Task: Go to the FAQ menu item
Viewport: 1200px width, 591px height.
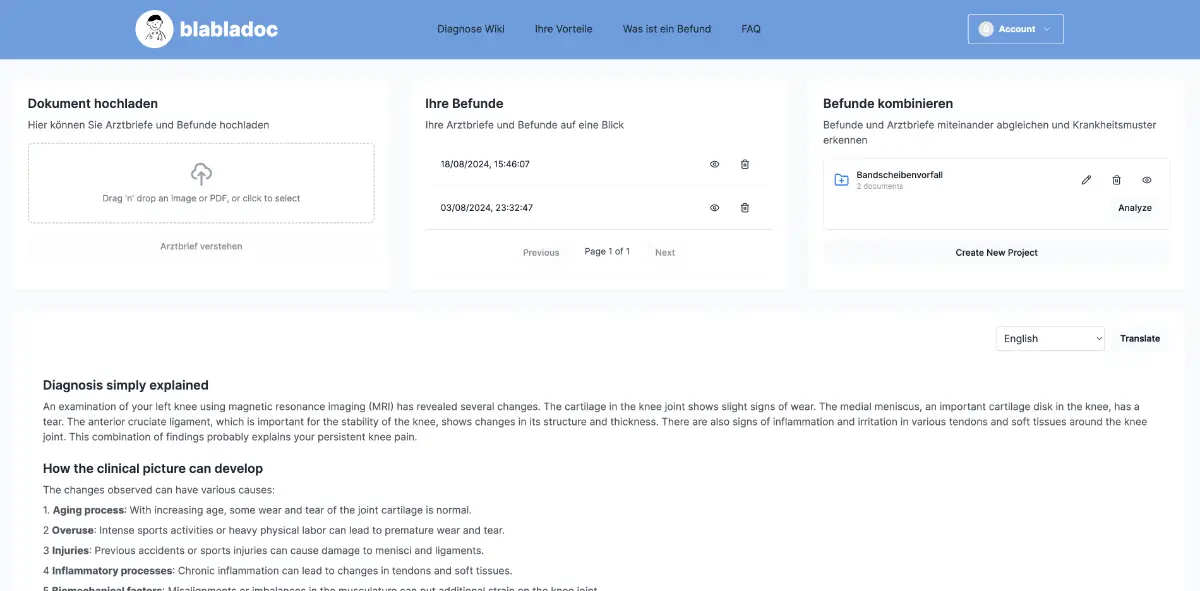Action: (x=750, y=29)
